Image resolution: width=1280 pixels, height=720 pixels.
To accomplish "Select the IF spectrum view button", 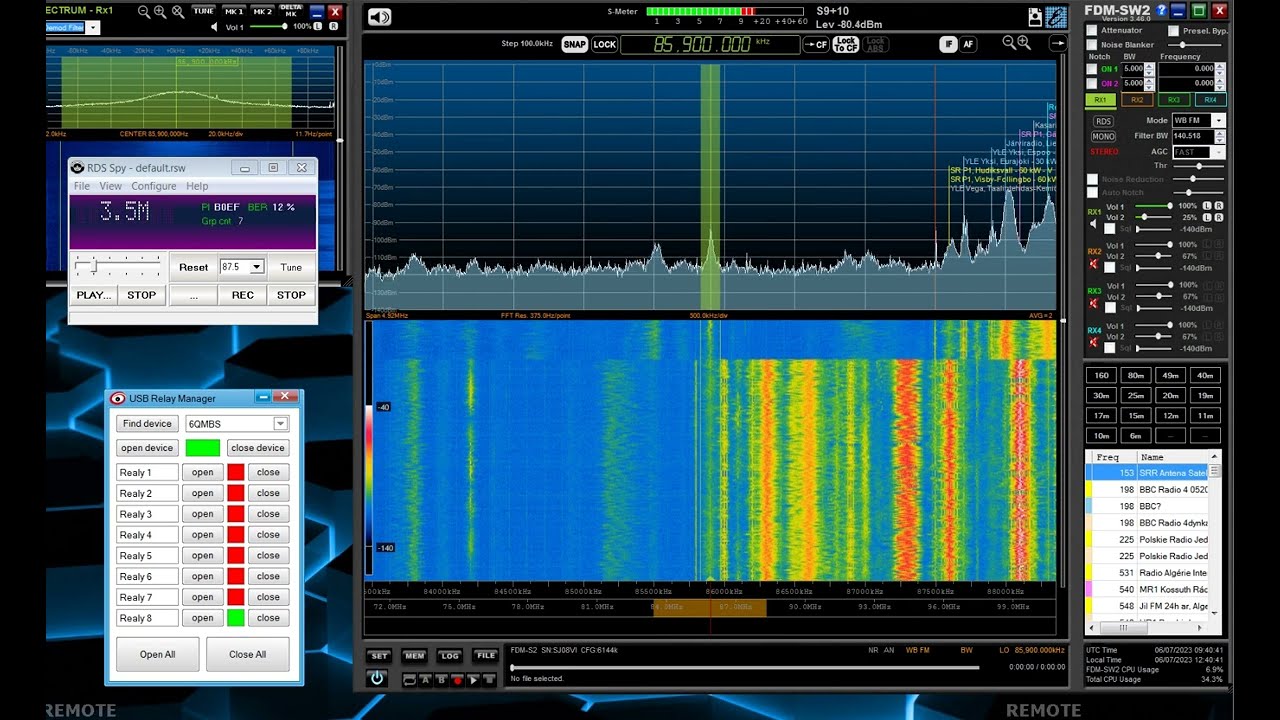I will (948, 44).
